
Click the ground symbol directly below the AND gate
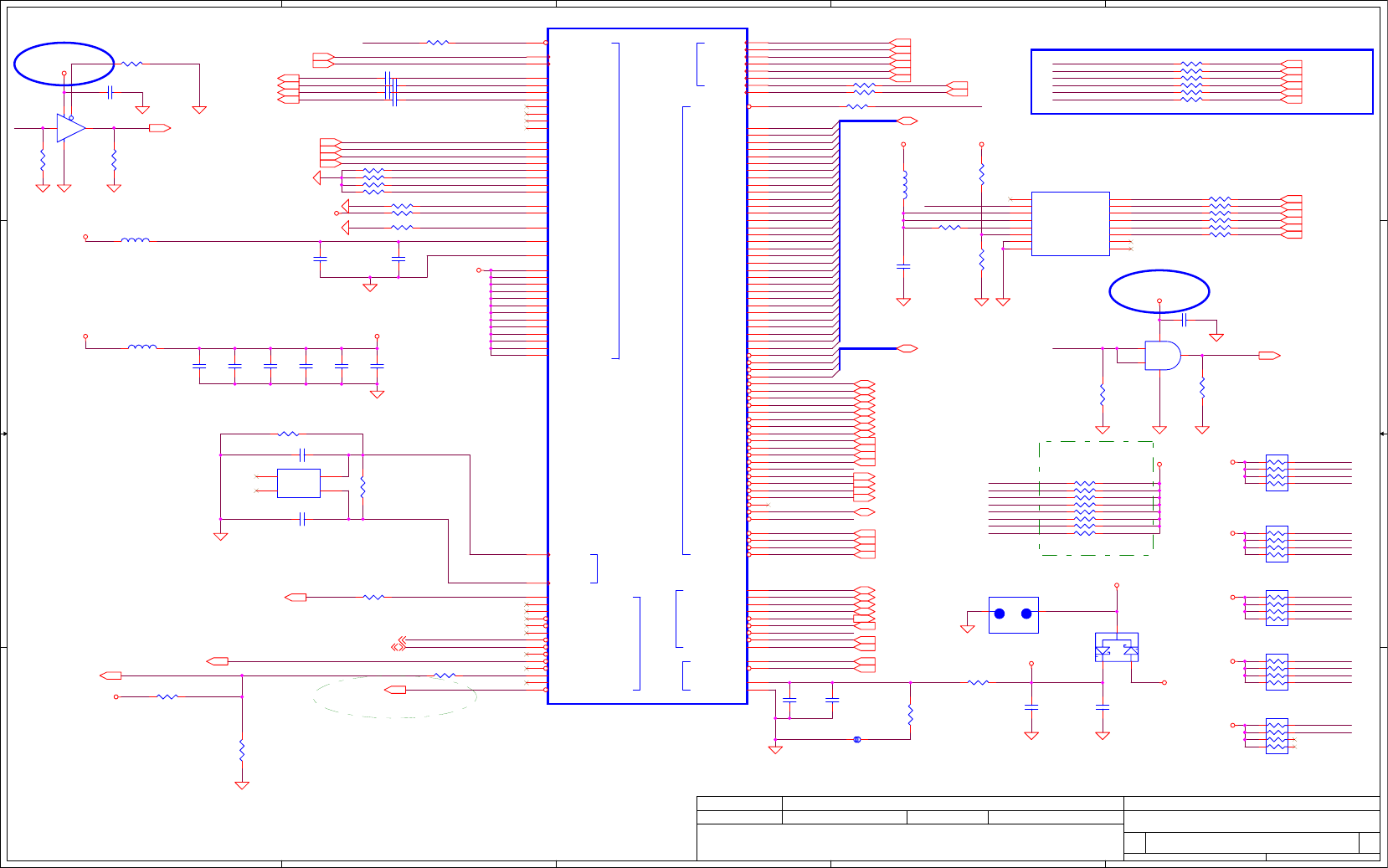pos(1159,429)
